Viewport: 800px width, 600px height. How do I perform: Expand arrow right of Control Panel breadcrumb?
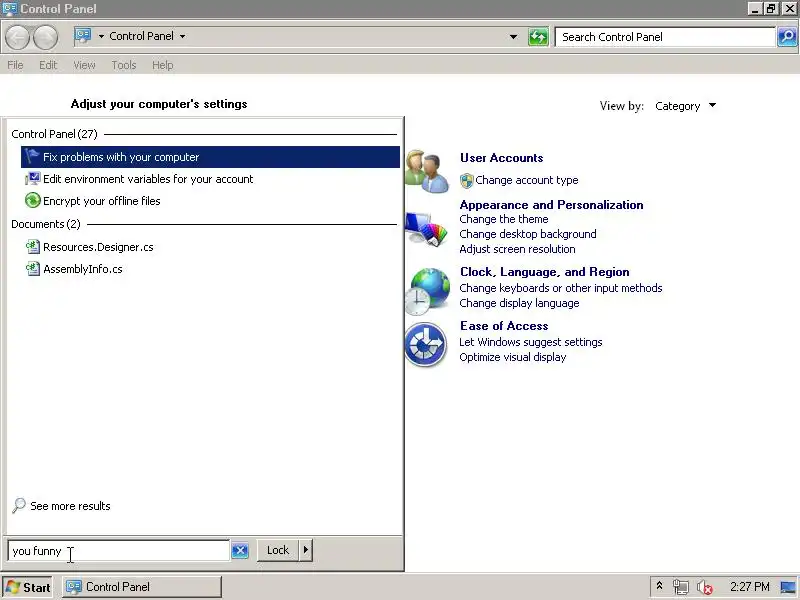click(182, 36)
